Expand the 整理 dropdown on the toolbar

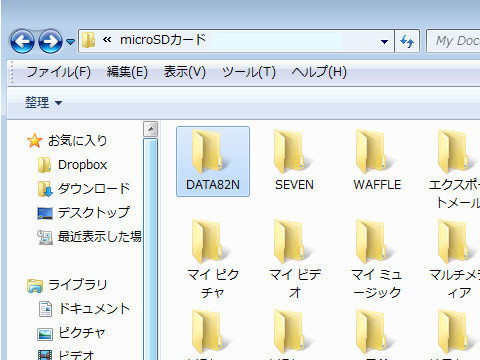pos(43,102)
